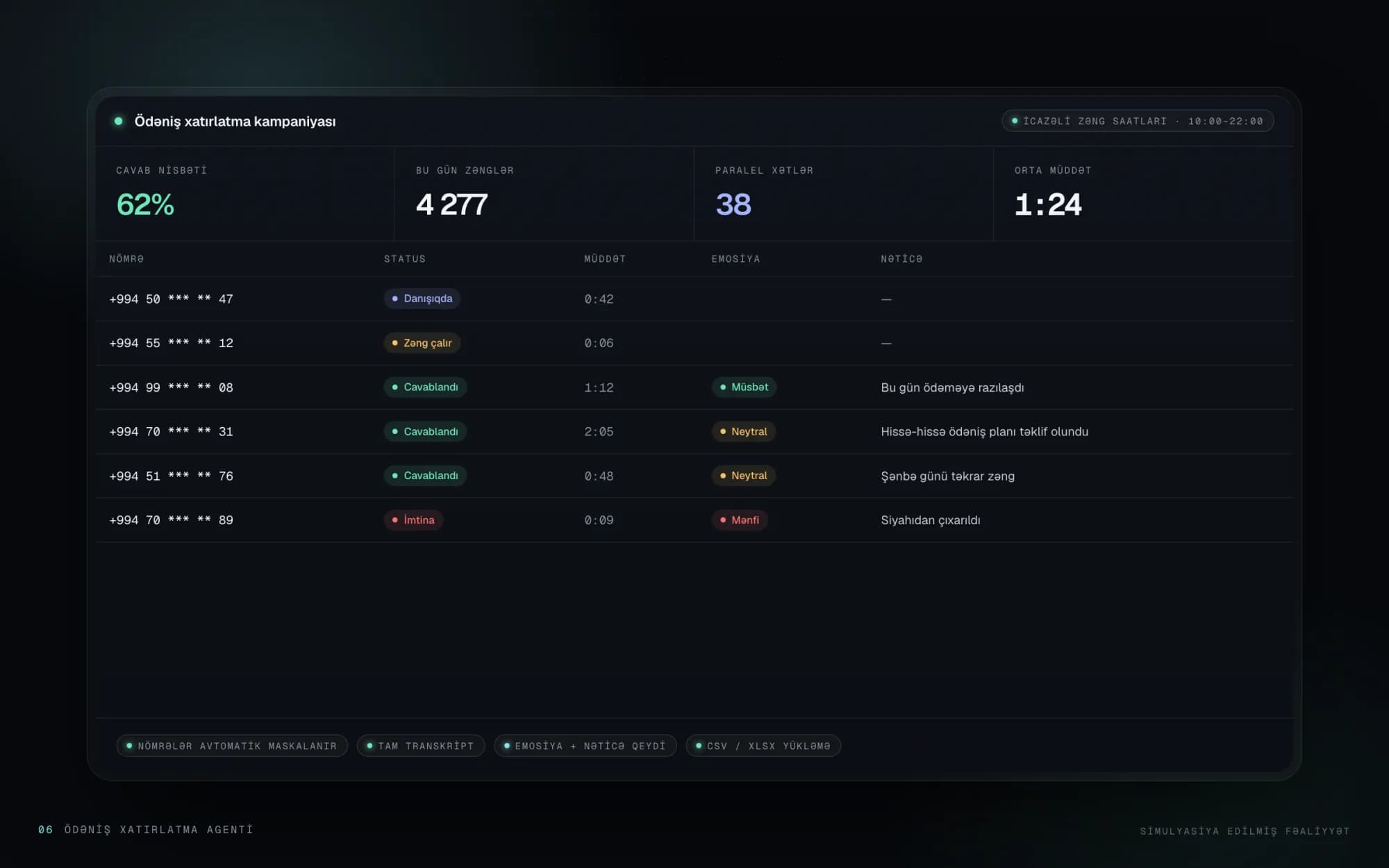The height and width of the screenshot is (868, 1389).
Task: Click the MÜDDƏT column header
Action: (605, 259)
